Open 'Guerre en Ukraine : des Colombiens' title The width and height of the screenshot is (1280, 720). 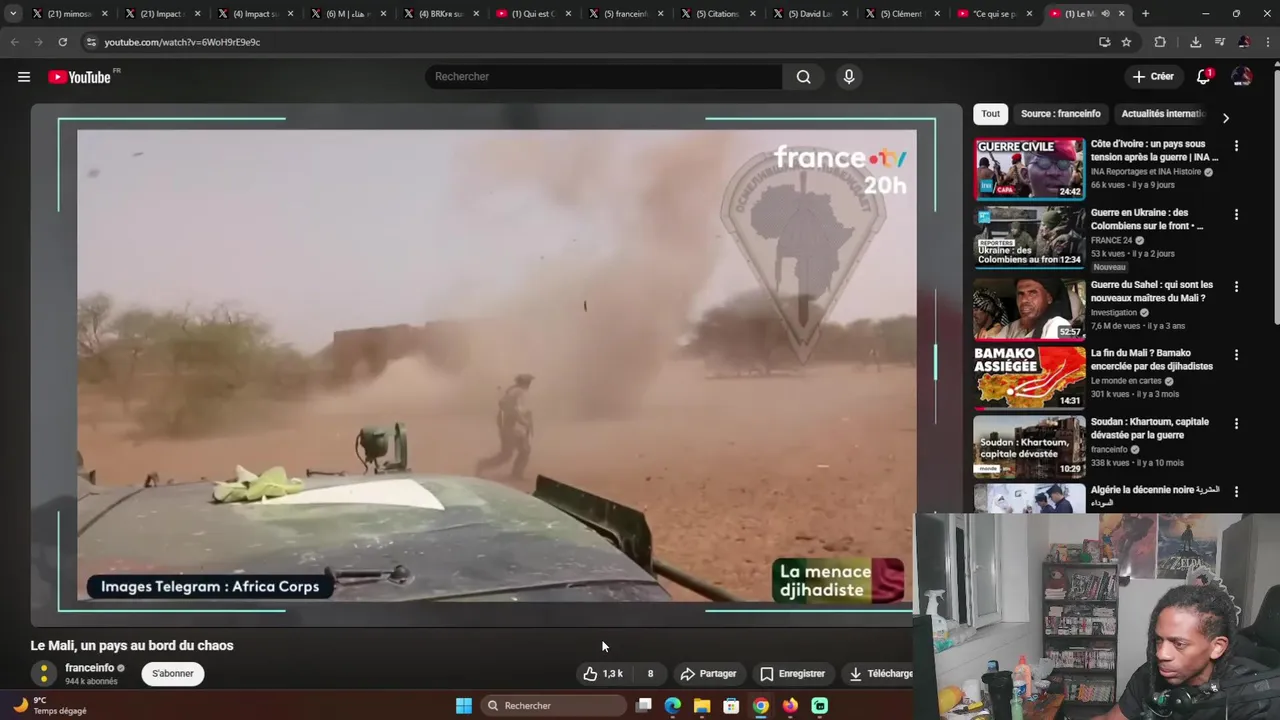[1147, 219]
